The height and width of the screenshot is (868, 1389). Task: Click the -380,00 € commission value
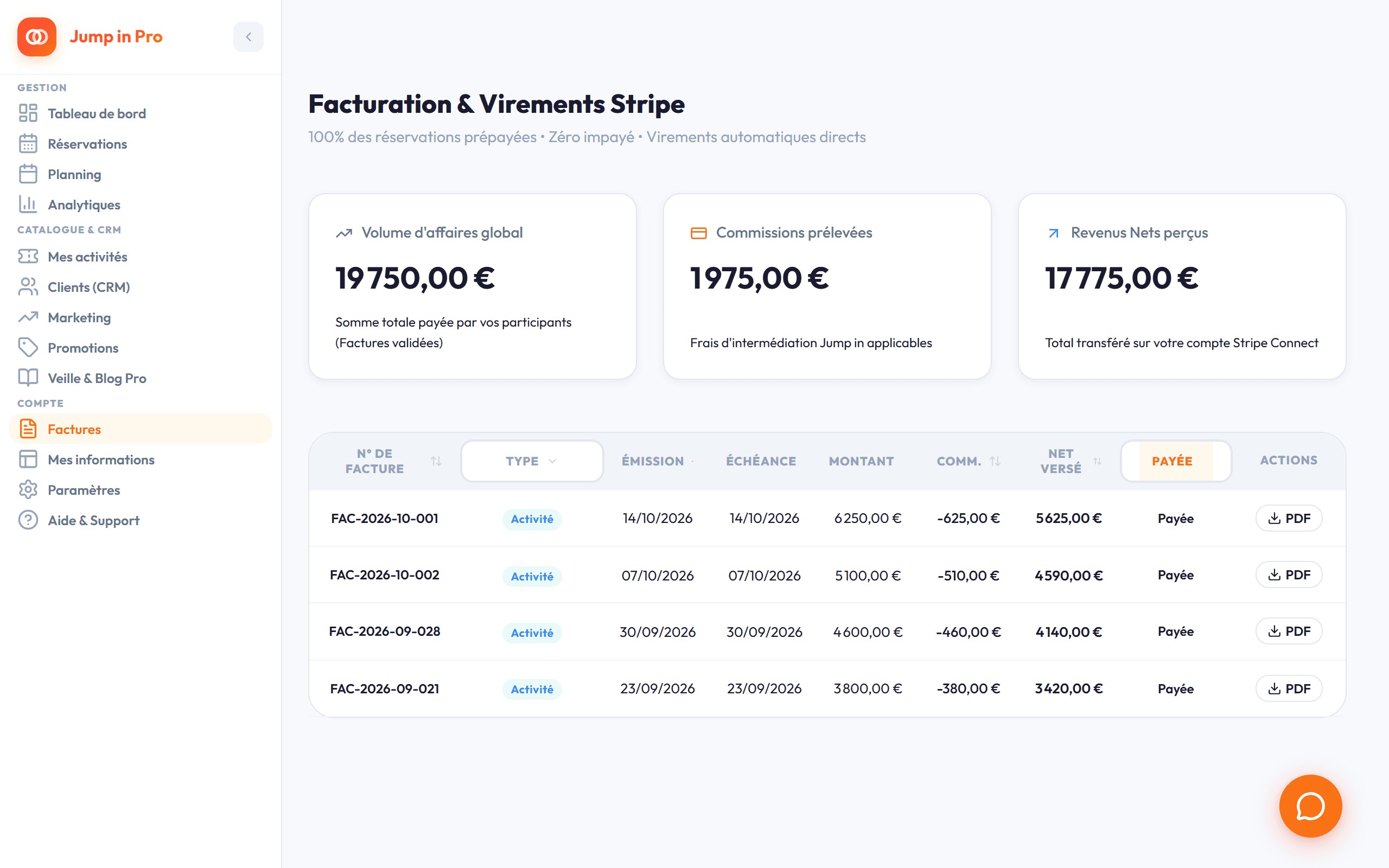tap(969, 688)
